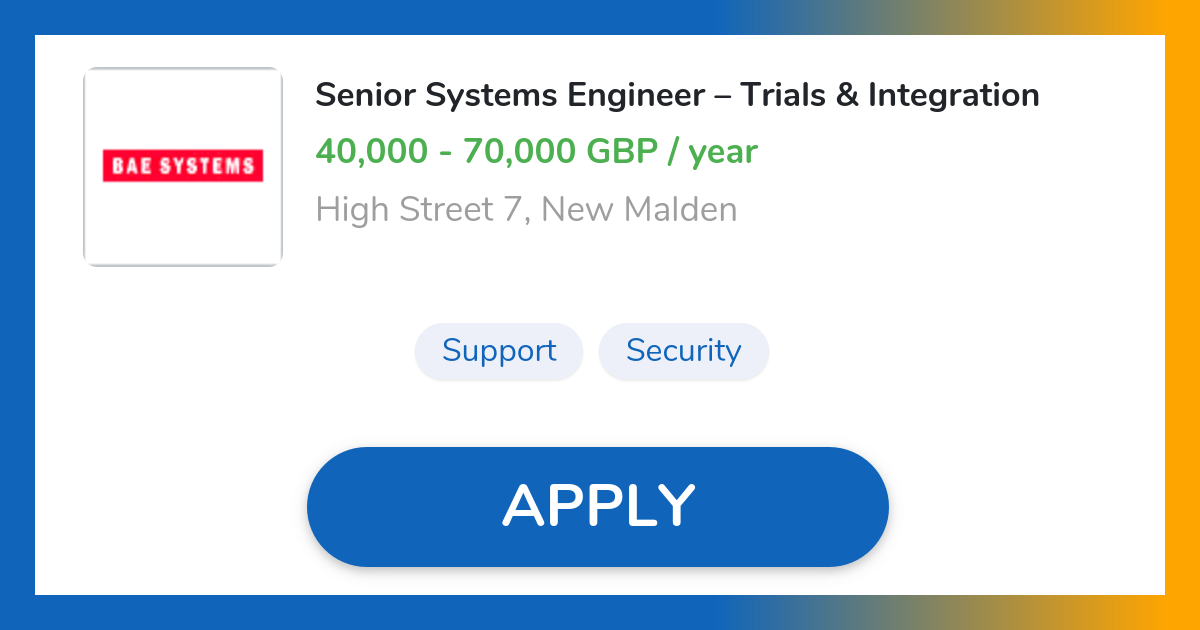Open the Trials & Integration job posting heading
This screenshot has height=630, width=1200.
click(x=676, y=95)
